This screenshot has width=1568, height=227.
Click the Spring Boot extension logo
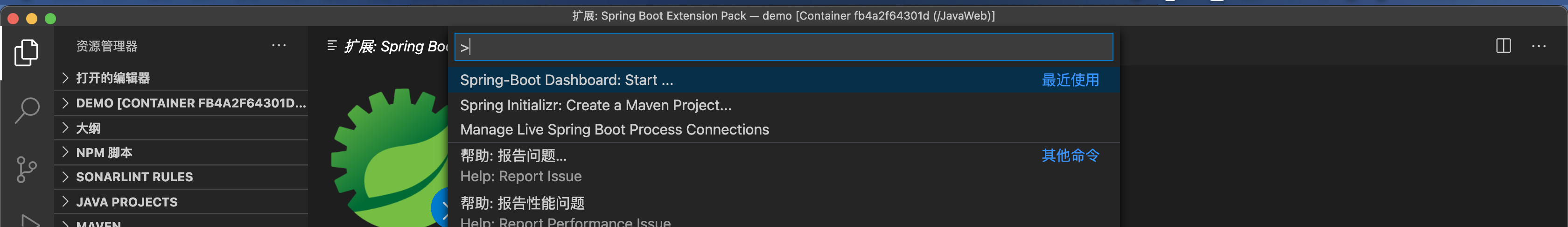pyautogui.click(x=390, y=159)
